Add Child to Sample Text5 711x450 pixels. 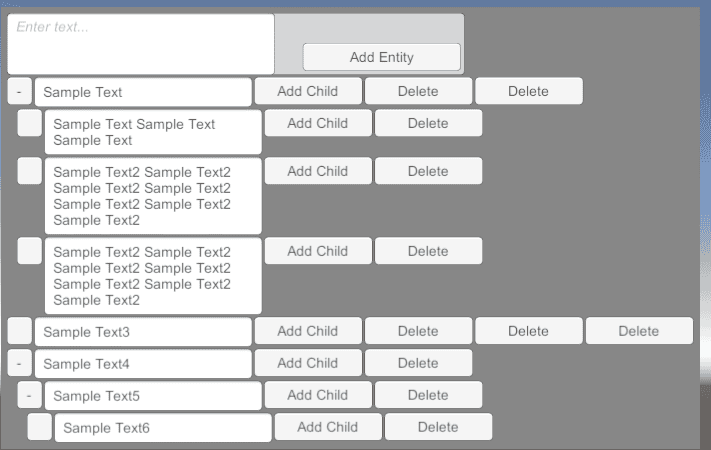click(x=318, y=395)
